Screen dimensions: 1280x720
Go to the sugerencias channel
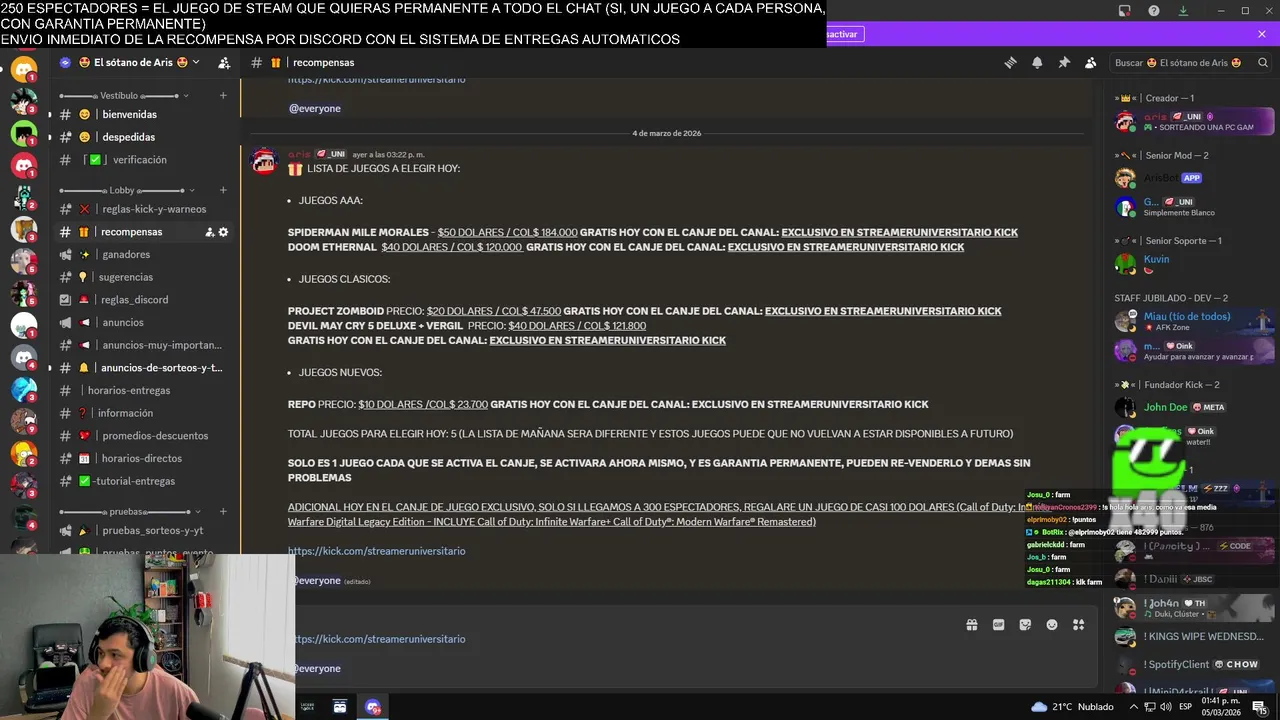pos(142,277)
